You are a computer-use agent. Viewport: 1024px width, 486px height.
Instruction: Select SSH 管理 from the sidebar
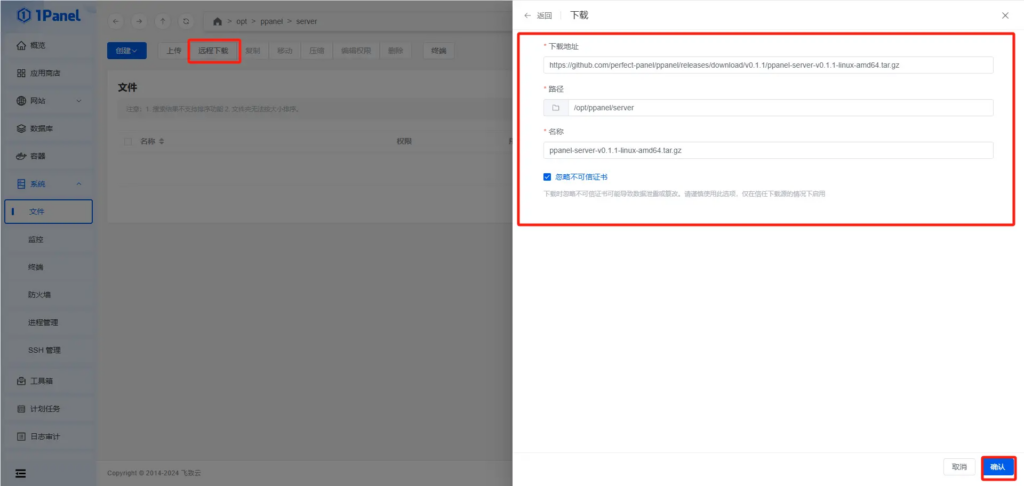(45, 350)
